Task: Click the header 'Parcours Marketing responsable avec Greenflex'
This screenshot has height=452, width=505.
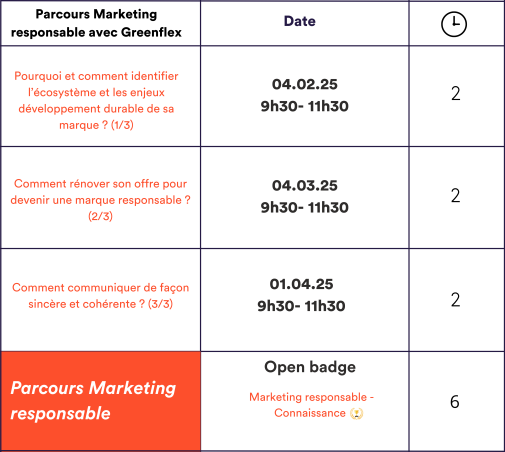Action: point(96,23)
